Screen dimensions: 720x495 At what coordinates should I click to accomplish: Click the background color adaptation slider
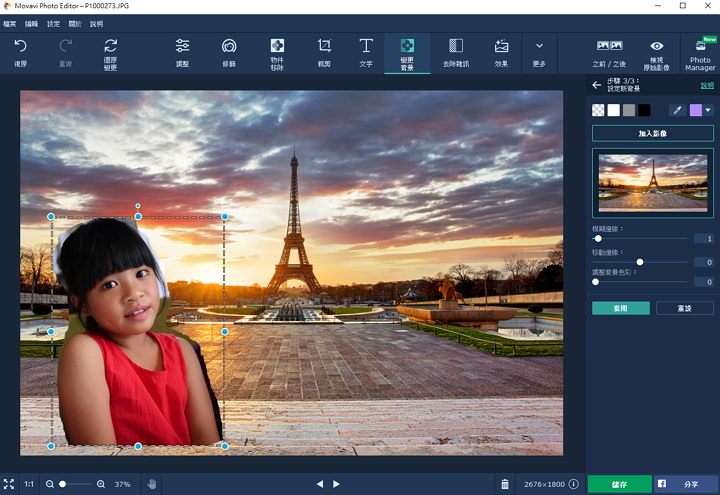(640, 282)
